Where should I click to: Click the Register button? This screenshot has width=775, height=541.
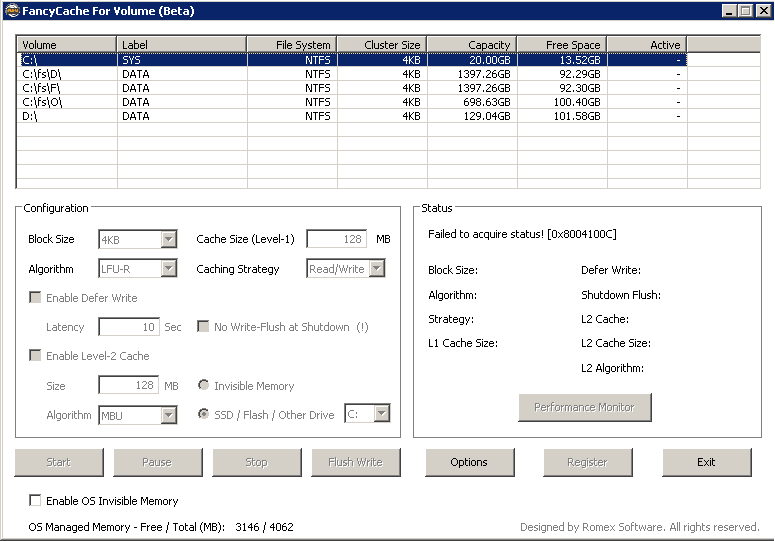pyautogui.click(x=588, y=462)
